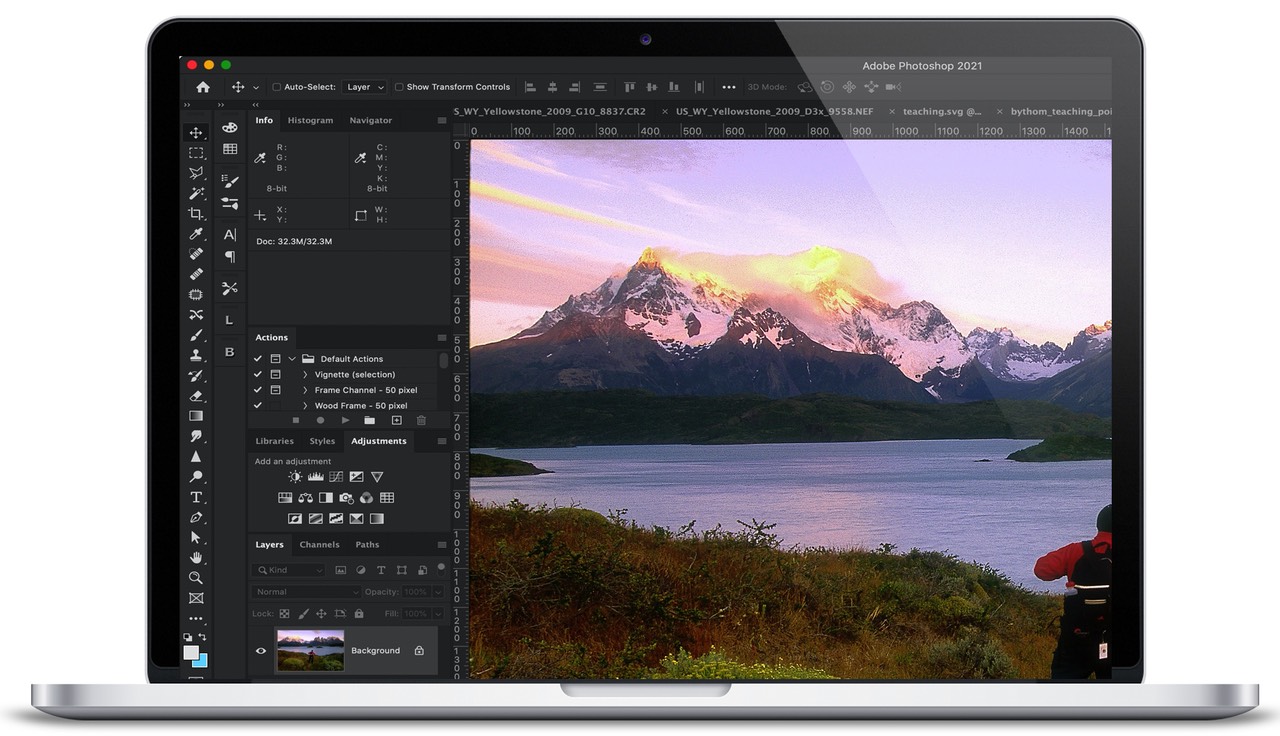Expand the Vignette (selection) action
Viewport: 1280px width, 736px height.
305,375
